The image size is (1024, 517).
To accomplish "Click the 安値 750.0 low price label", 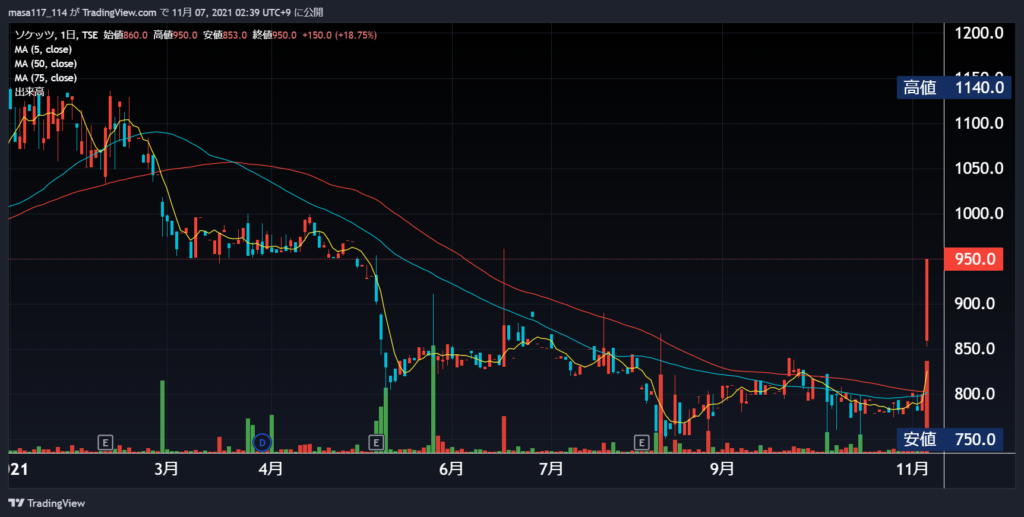I will (x=950, y=439).
